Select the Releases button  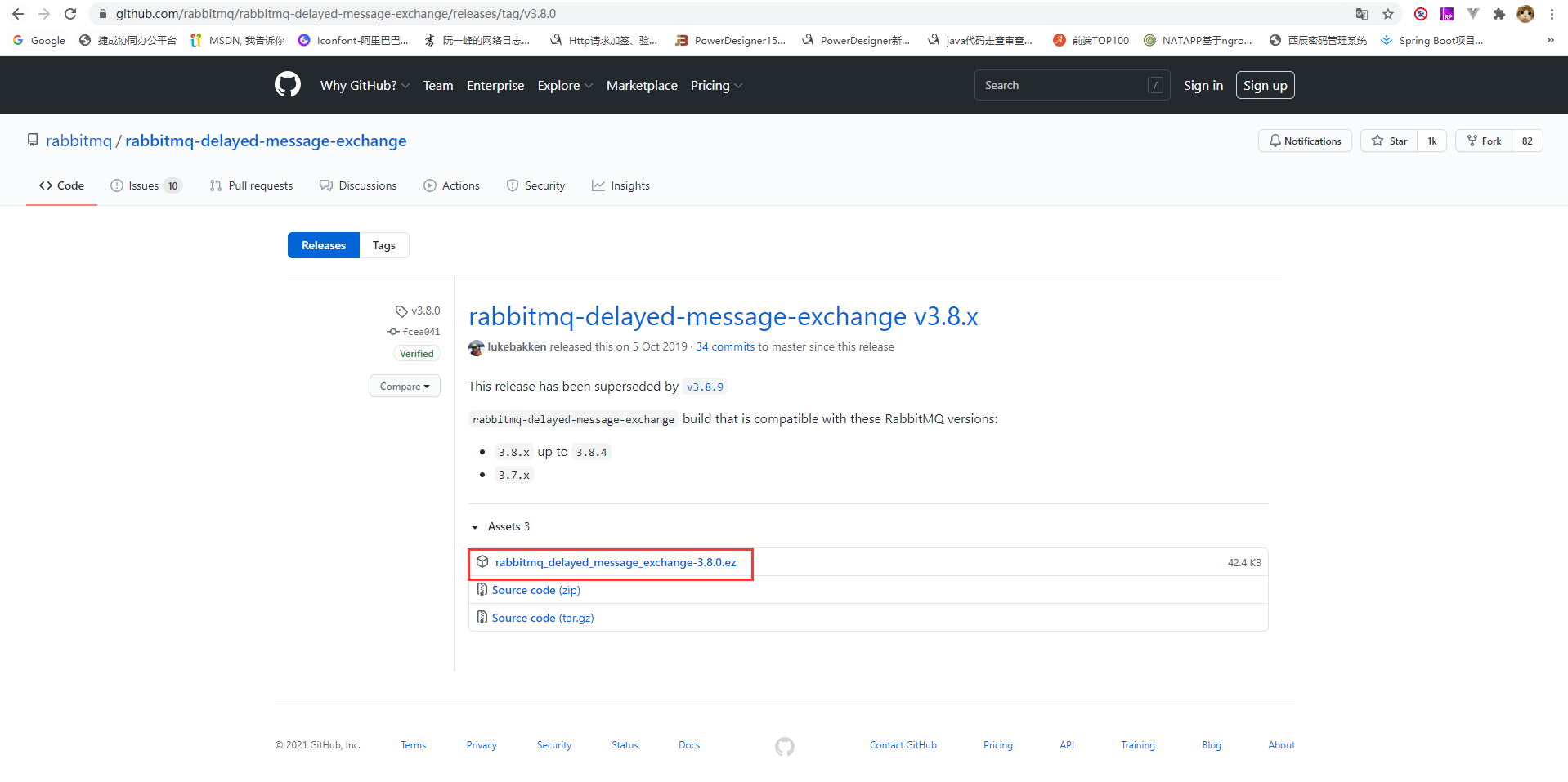click(324, 245)
